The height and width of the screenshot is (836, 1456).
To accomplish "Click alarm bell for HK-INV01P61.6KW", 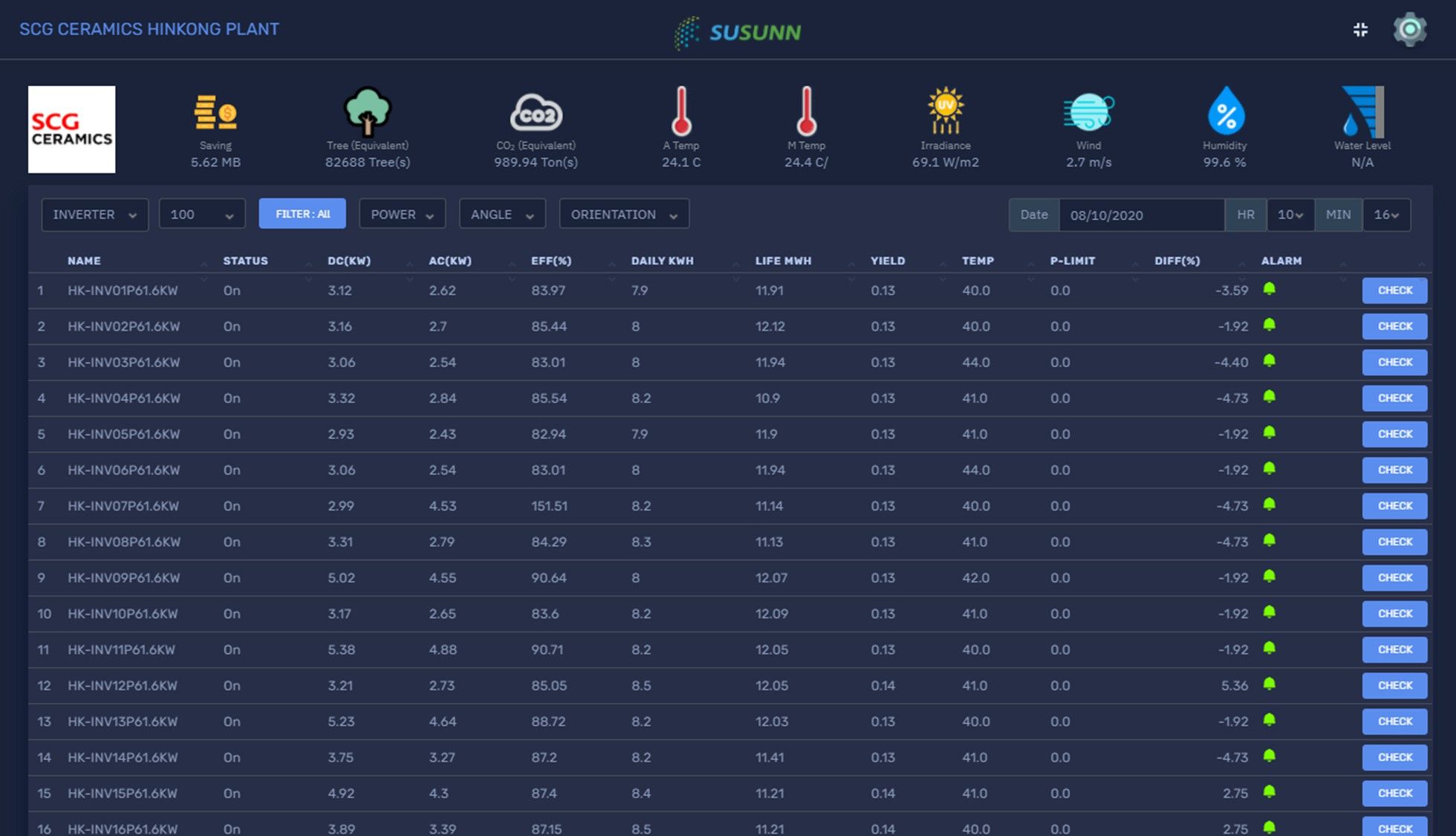I will (x=1269, y=289).
